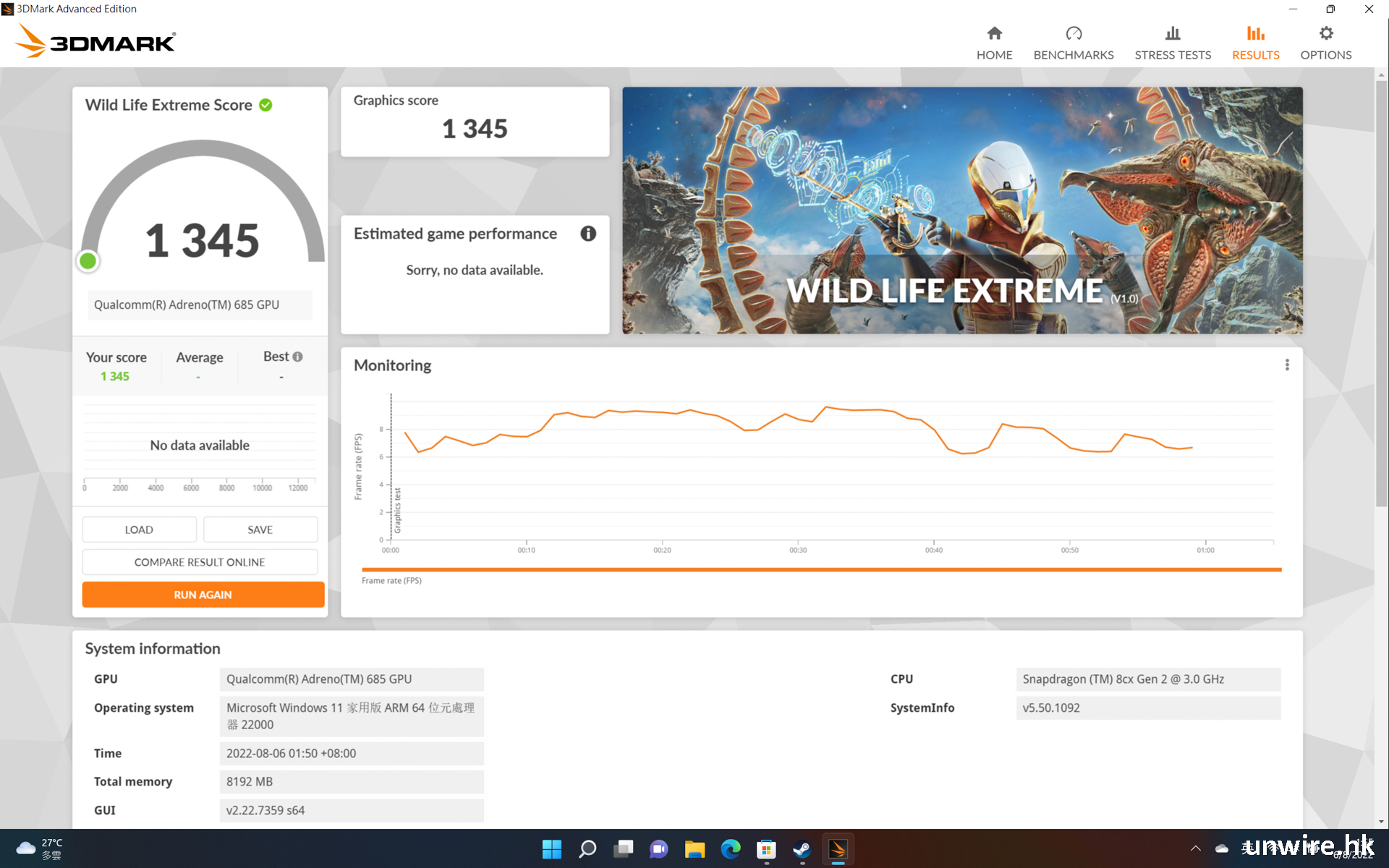Save the benchmark result
This screenshot has width=1389, height=868.
(260, 529)
